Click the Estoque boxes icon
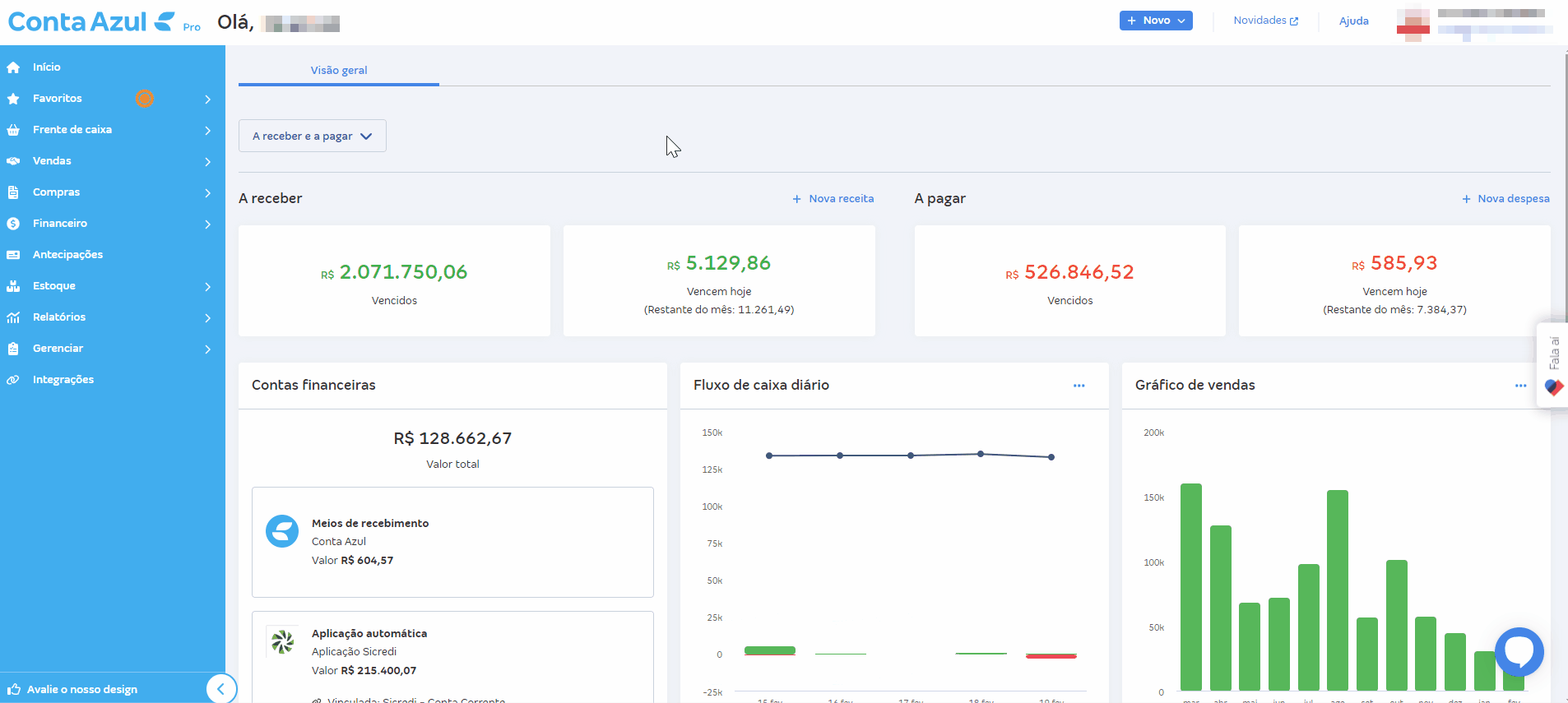 [13, 286]
